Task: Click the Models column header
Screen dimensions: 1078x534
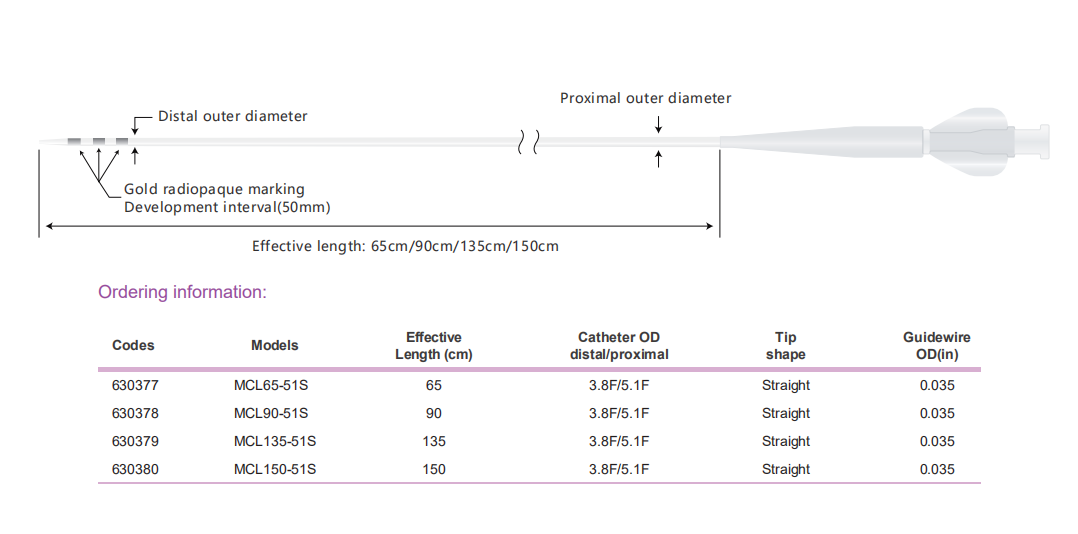Action: click(x=275, y=345)
